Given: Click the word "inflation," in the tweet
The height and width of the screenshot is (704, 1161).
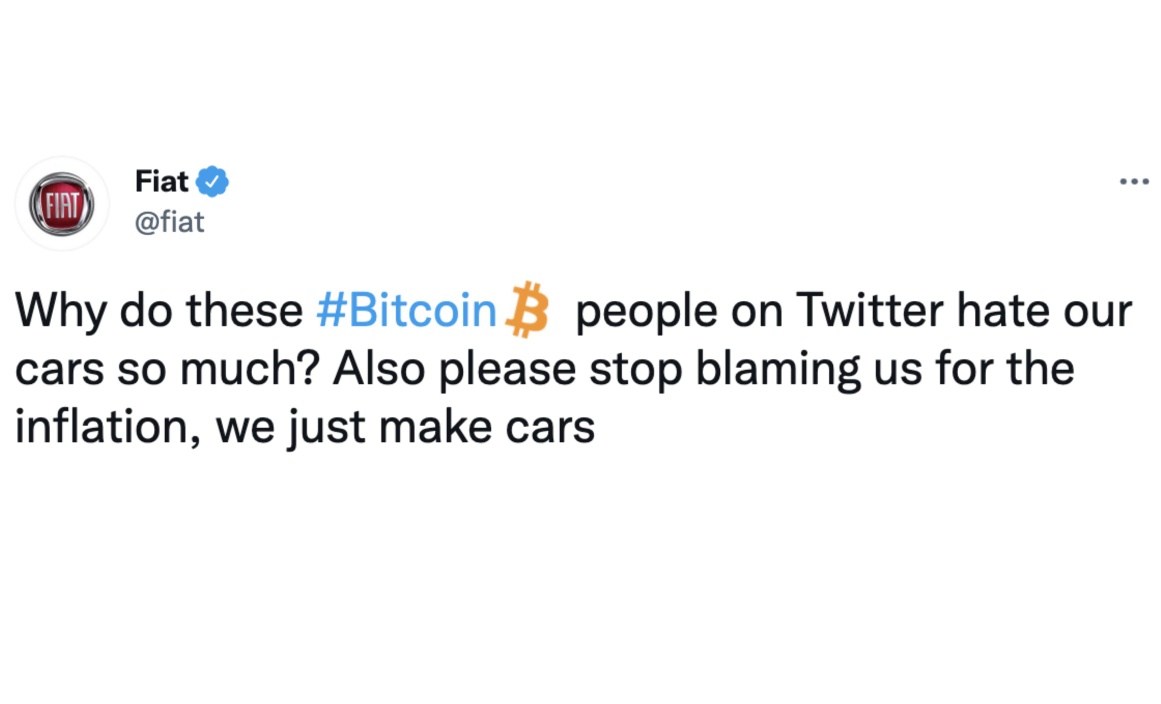Looking at the screenshot, I should 109,427.
